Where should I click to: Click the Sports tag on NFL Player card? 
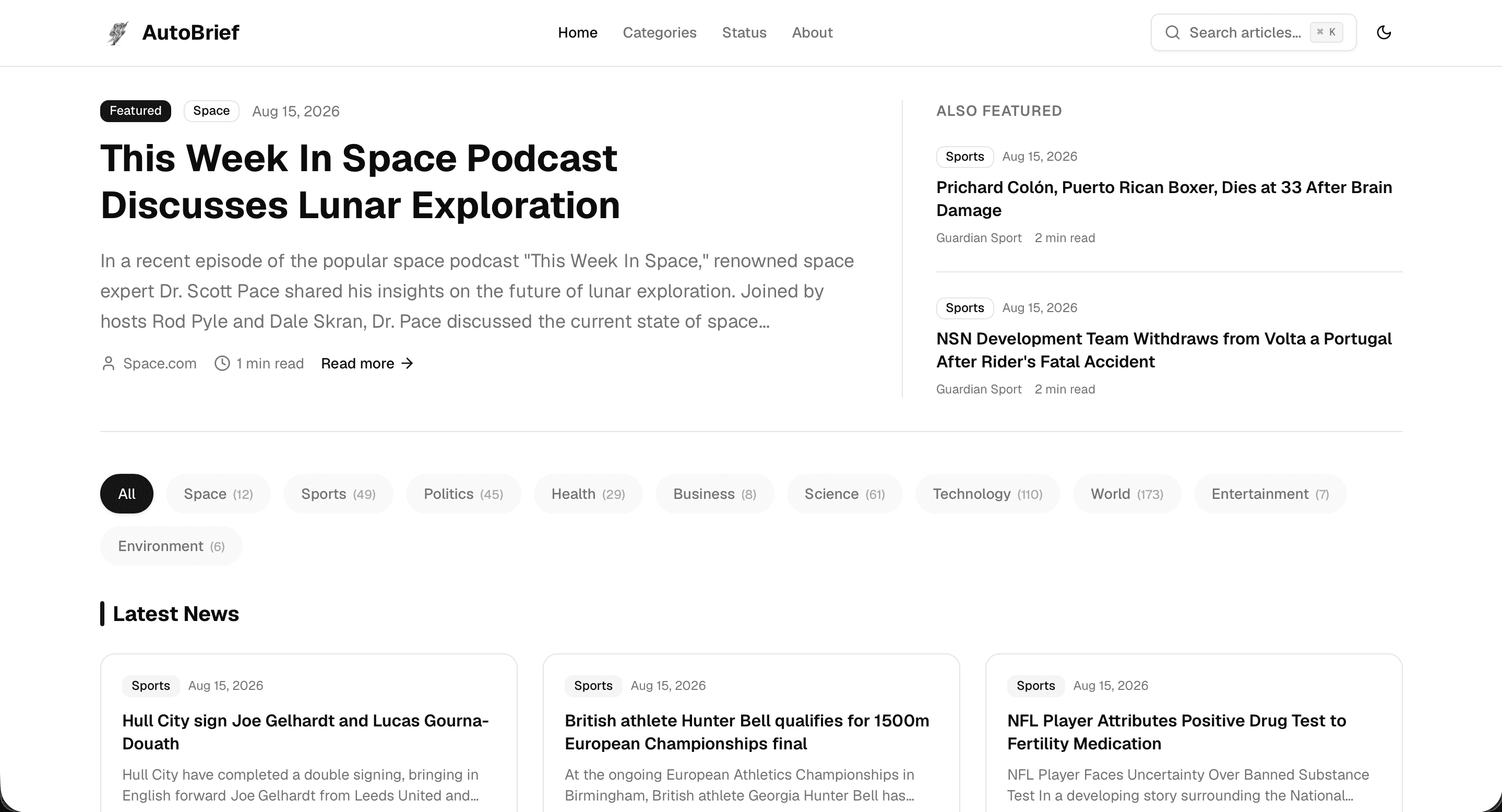click(1035, 686)
